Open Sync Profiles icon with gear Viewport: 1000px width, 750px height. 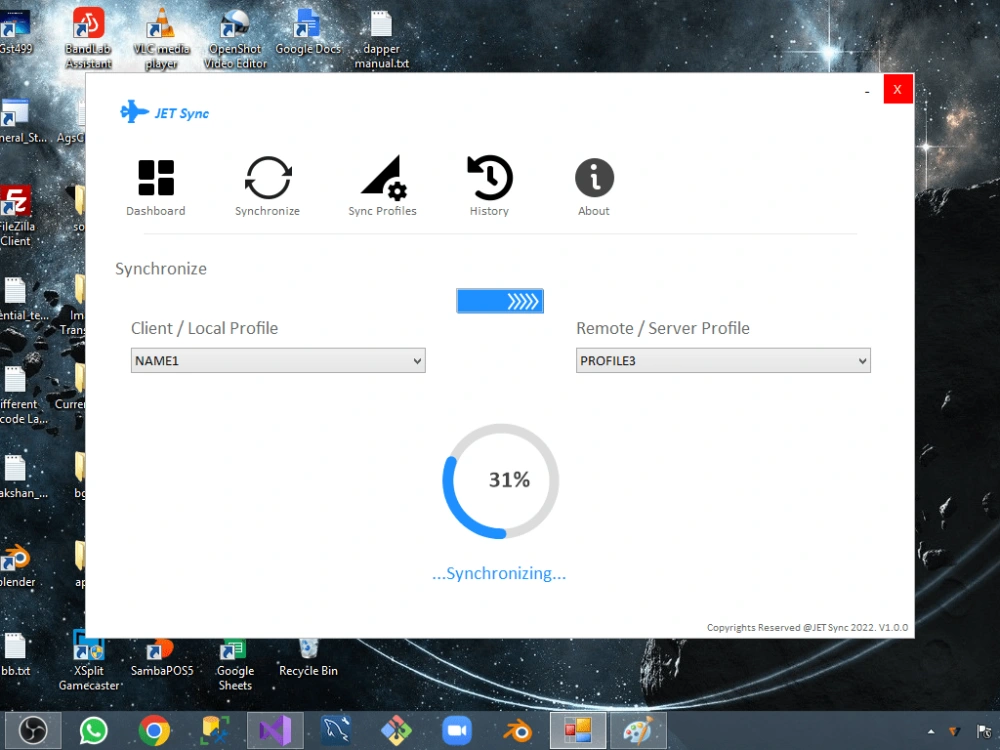coord(383,178)
